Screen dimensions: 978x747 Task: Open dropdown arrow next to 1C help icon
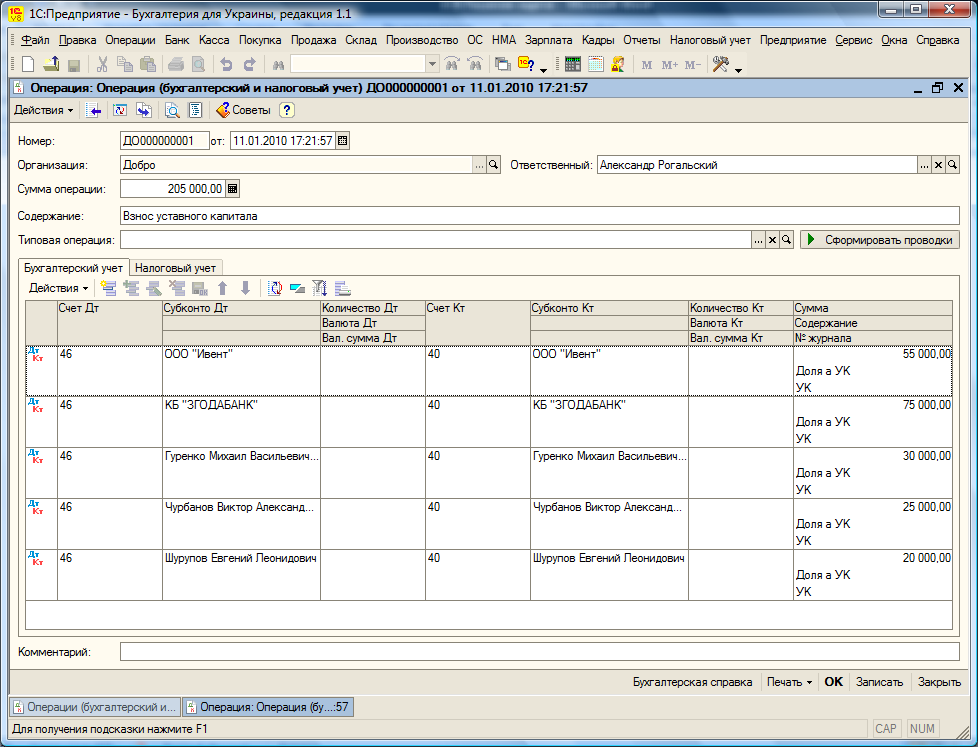click(x=543, y=69)
